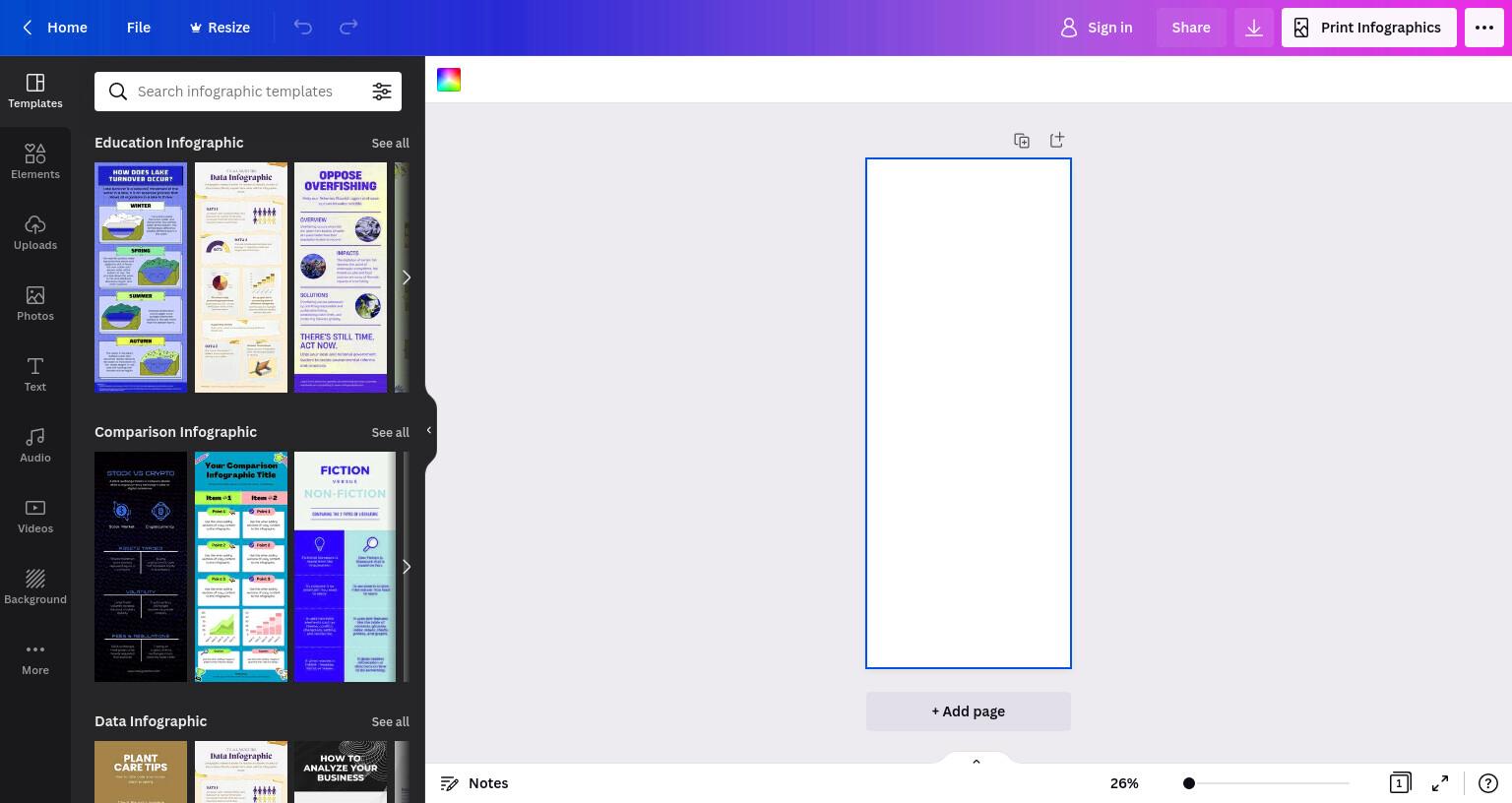Select Stock vs Crypto template
Image resolution: width=1512 pixels, height=803 pixels.
point(141,567)
